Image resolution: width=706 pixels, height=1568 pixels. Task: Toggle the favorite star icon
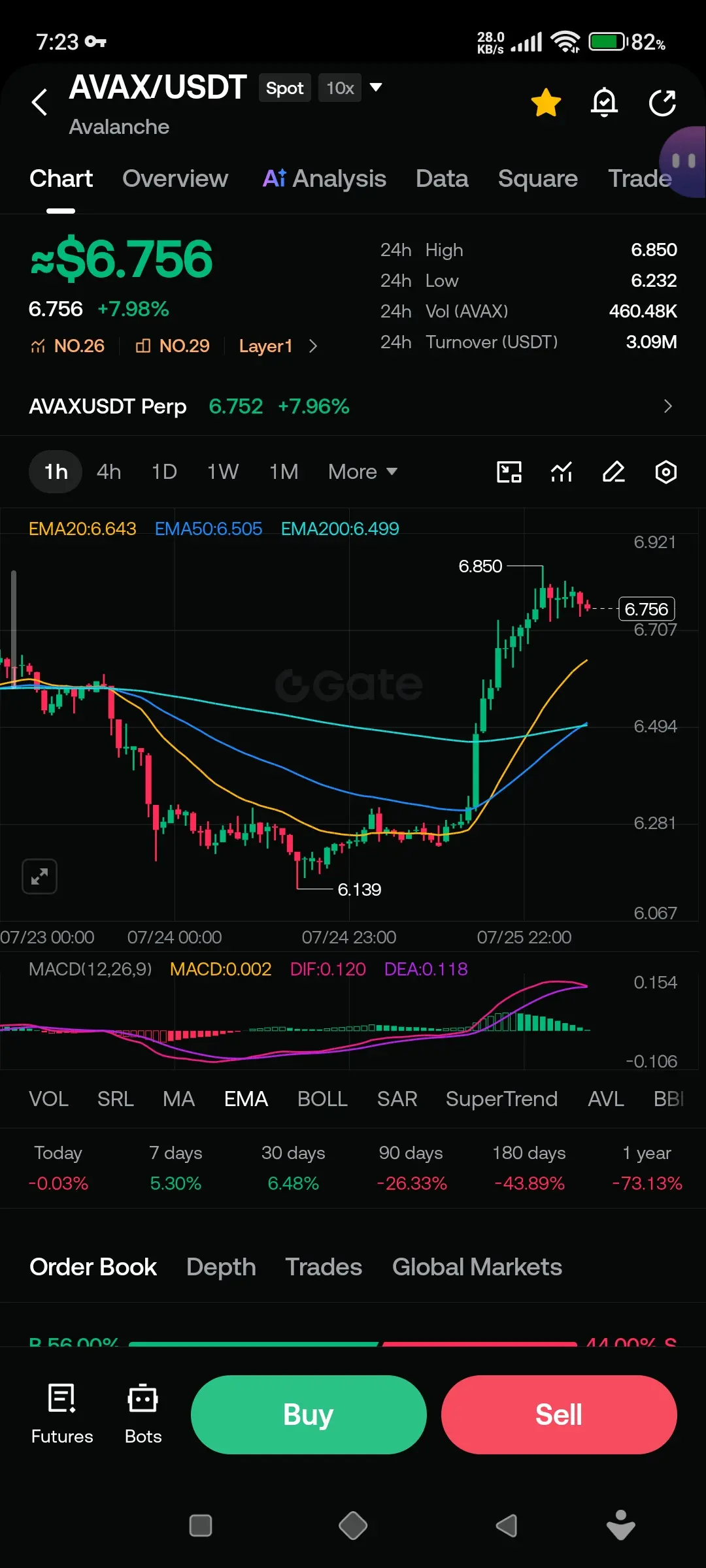pyautogui.click(x=546, y=103)
